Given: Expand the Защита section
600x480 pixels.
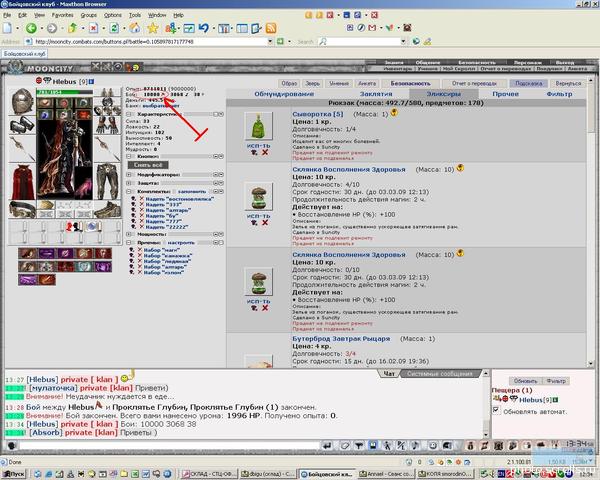Looking at the screenshot, I should 129,183.
